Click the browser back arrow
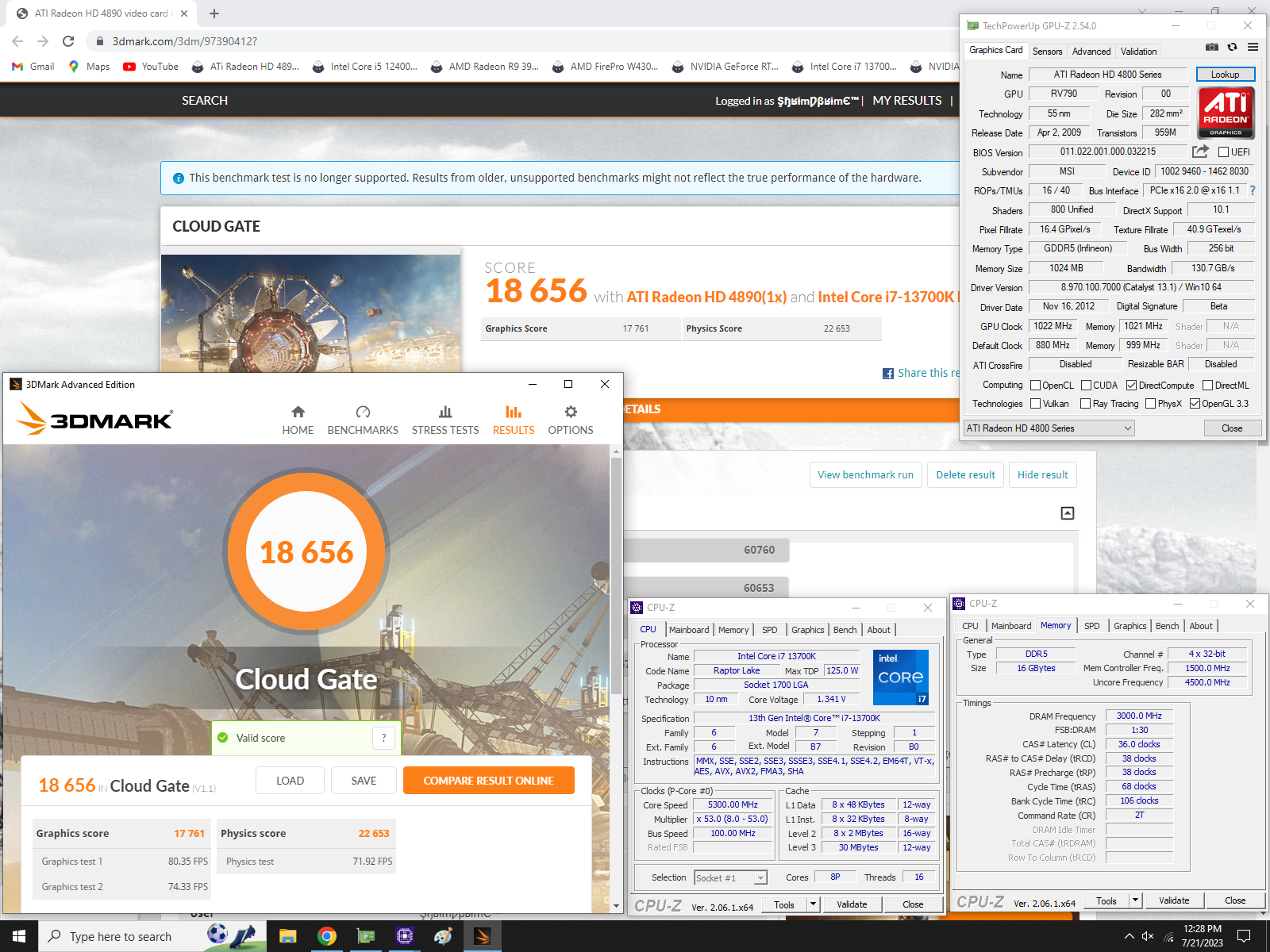 (x=17, y=41)
